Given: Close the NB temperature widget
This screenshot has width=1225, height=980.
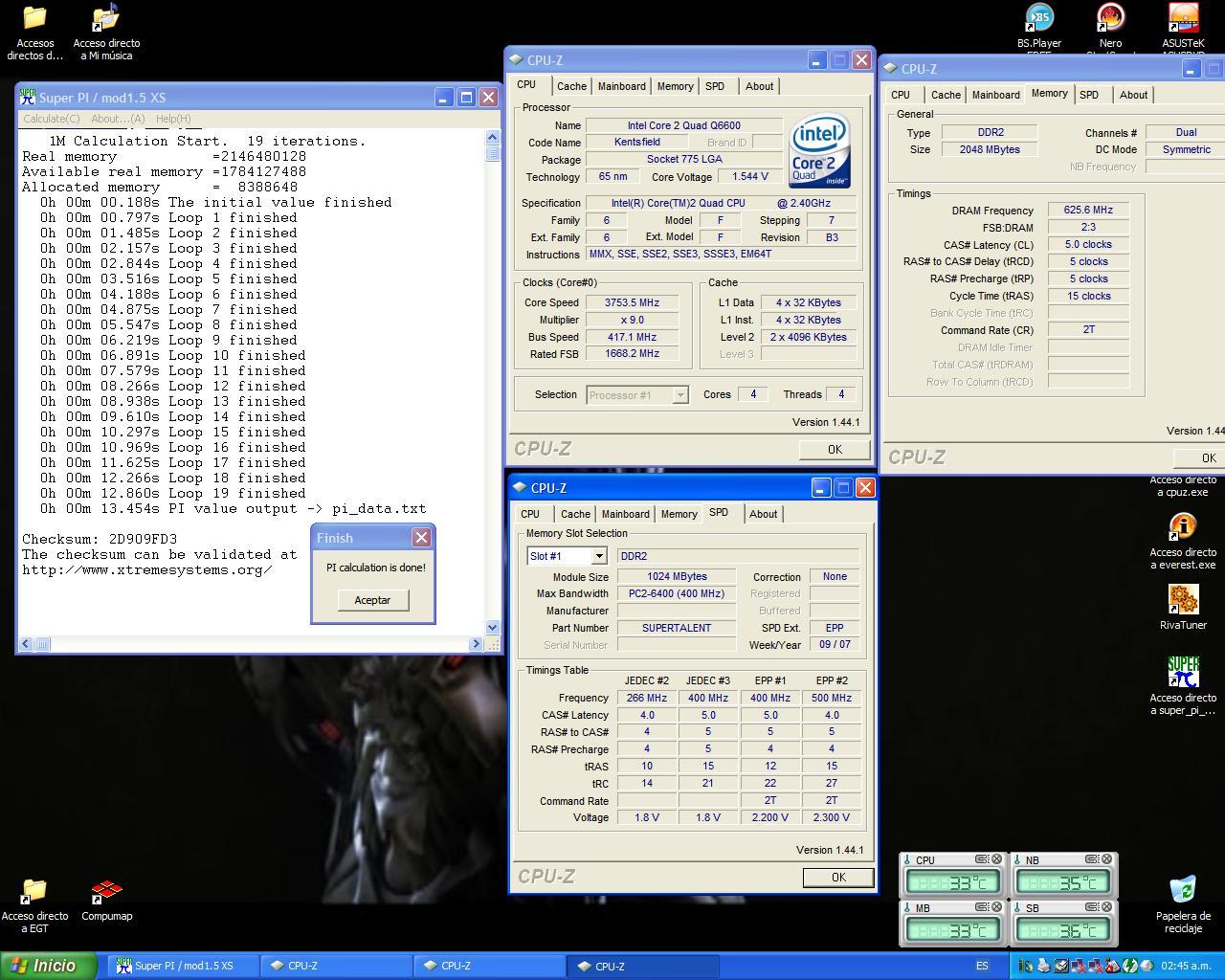Looking at the screenshot, I should pyautogui.click(x=1106, y=859).
